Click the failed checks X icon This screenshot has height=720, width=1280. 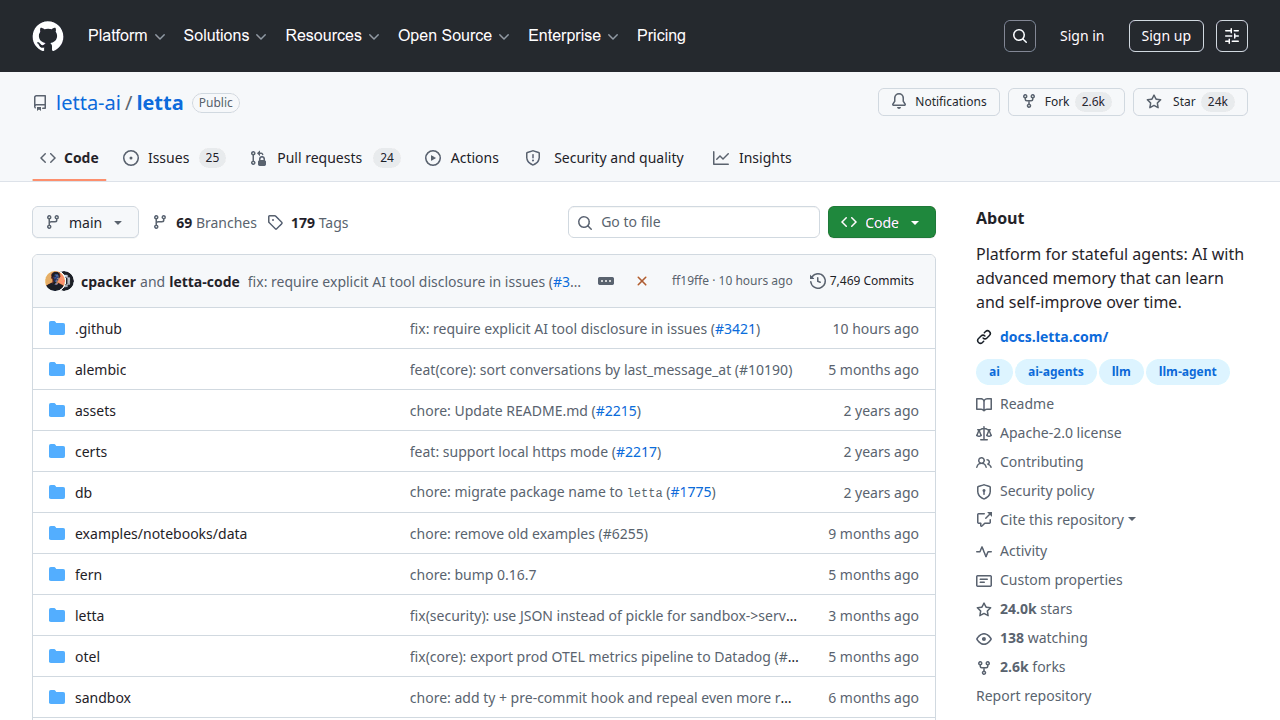pyautogui.click(x=642, y=281)
